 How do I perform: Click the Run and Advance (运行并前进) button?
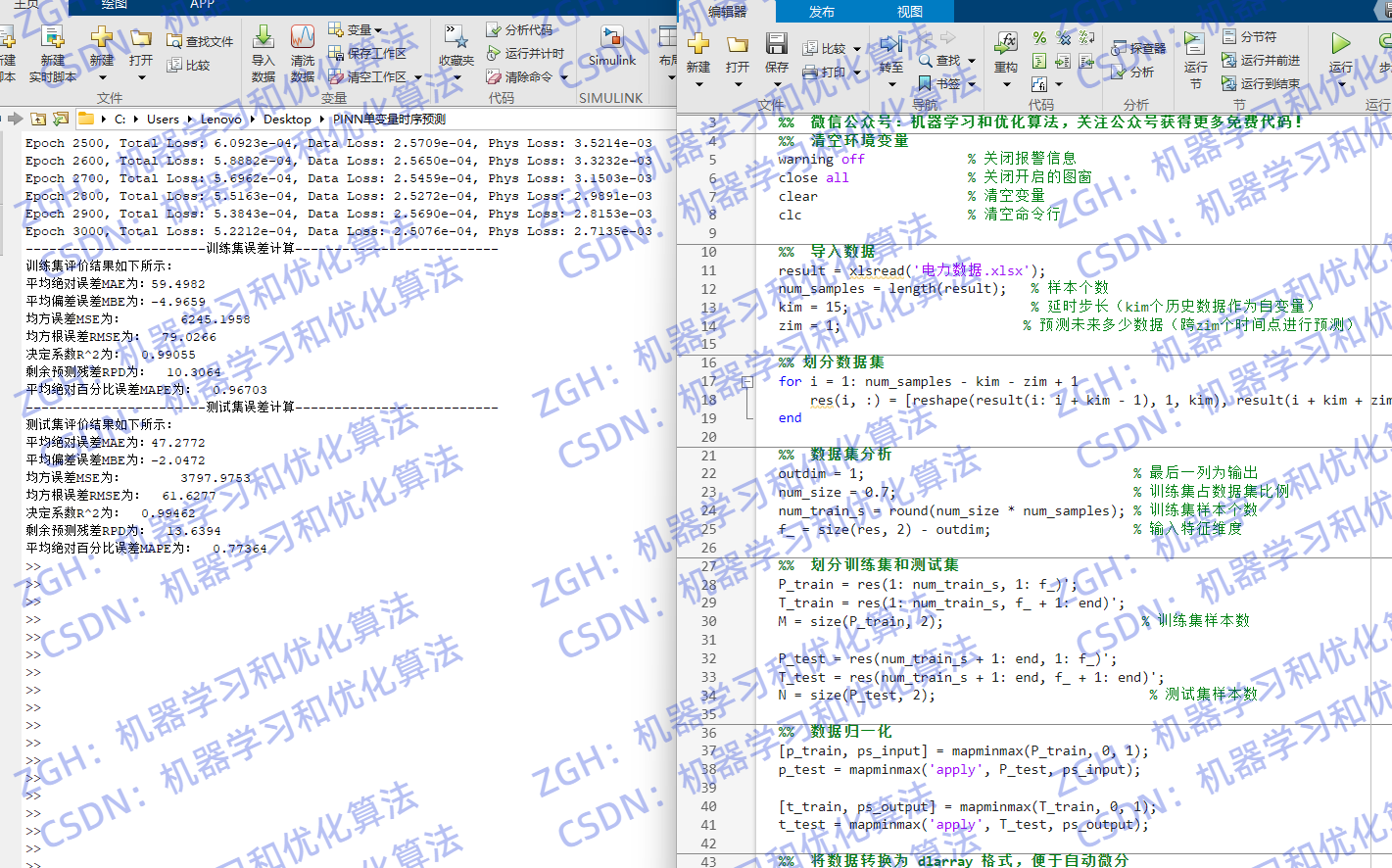[1261, 60]
